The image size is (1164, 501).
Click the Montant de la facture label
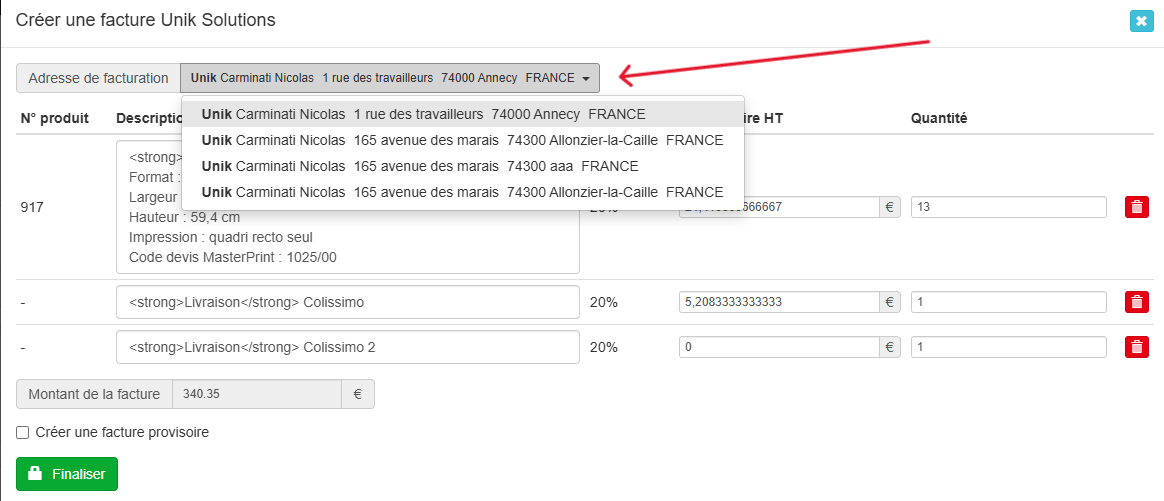pos(94,394)
